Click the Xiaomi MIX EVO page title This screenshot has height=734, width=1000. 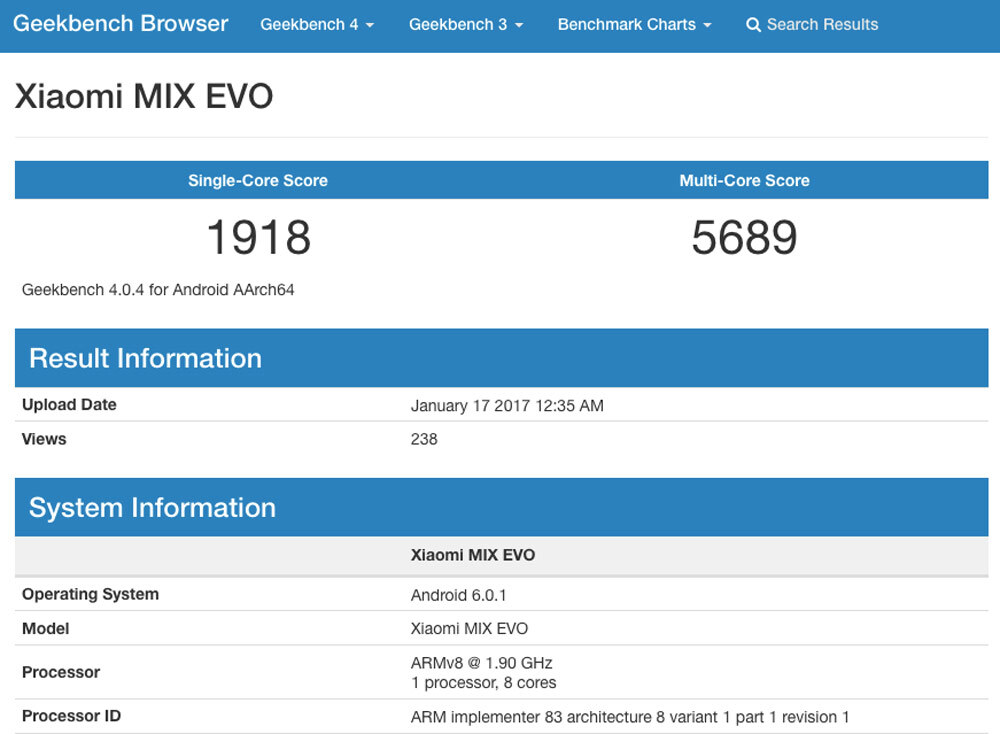click(x=144, y=96)
